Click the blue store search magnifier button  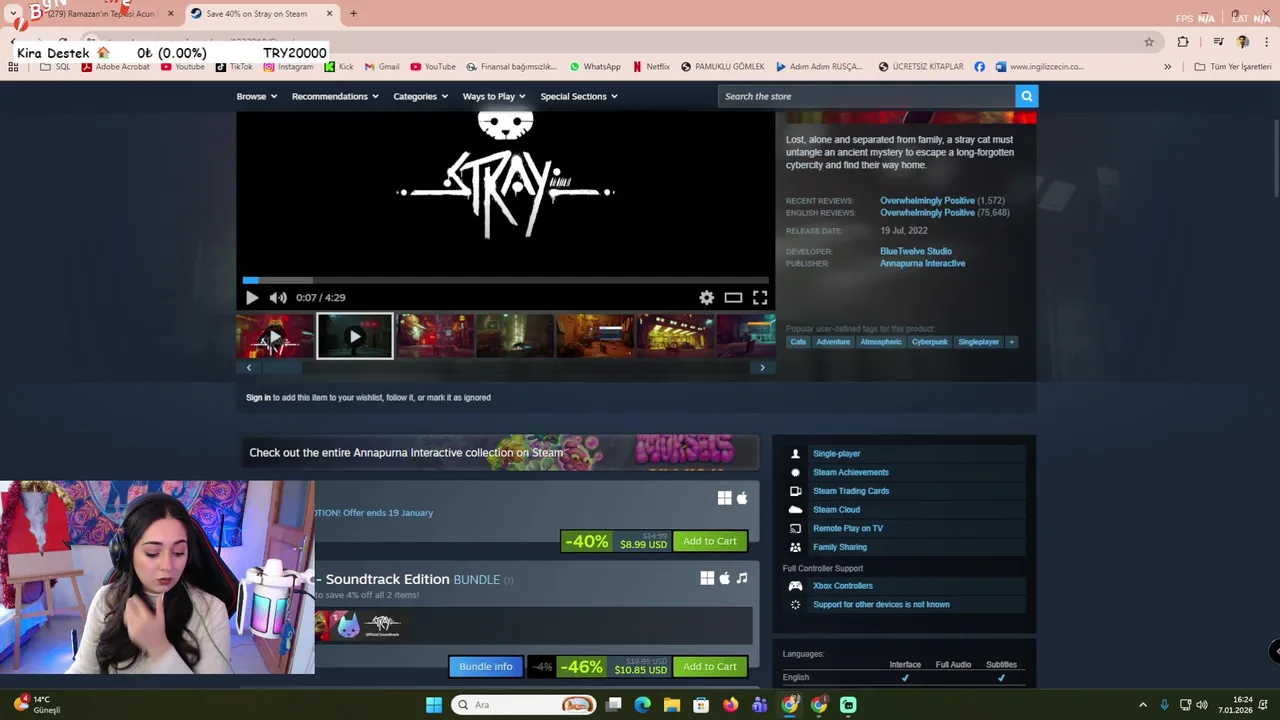tap(1026, 96)
